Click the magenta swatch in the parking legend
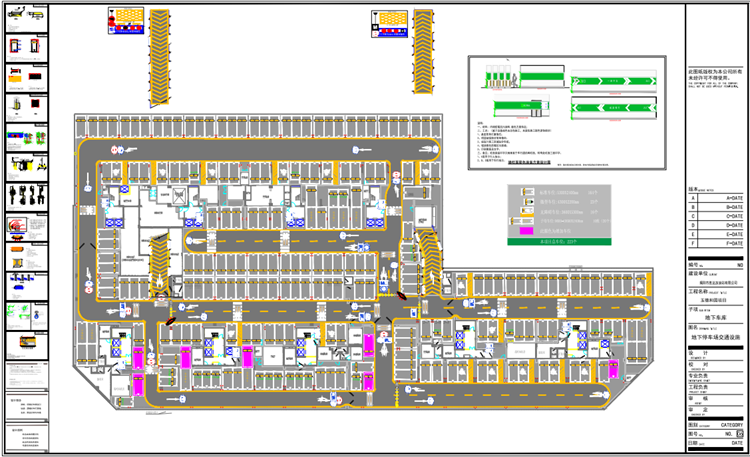 (526, 231)
